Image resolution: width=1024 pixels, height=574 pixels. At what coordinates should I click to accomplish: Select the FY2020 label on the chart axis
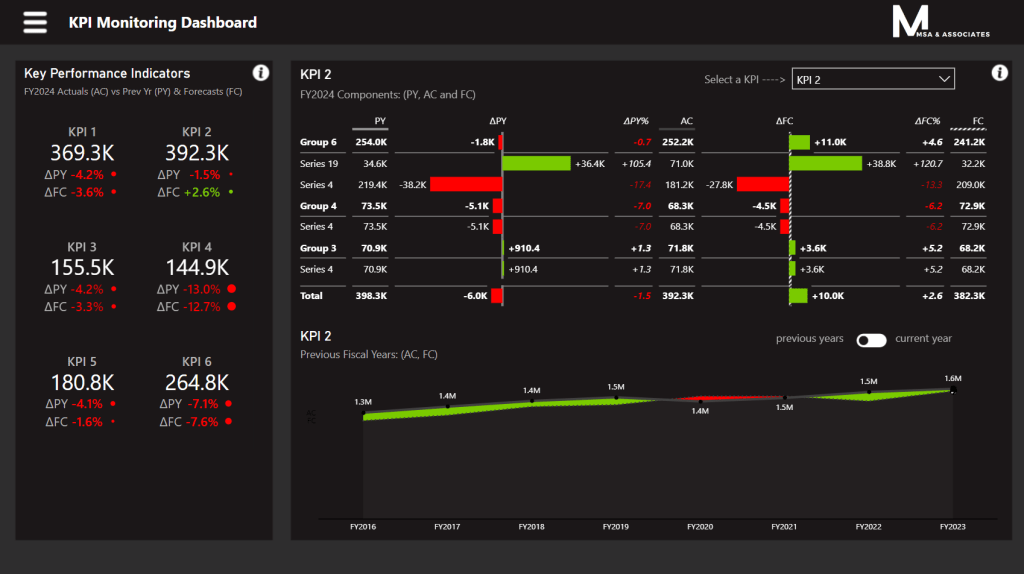click(699, 525)
